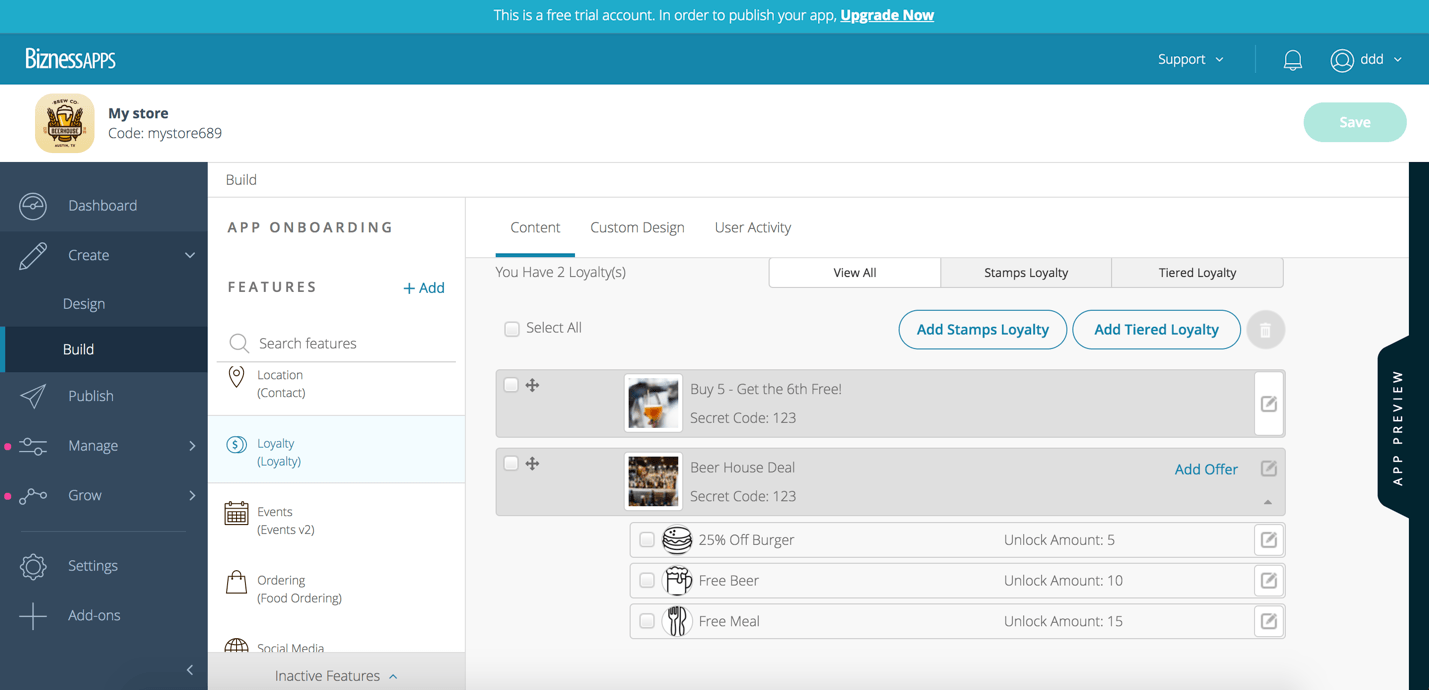Click the notification bell icon
1429x690 pixels.
[1292, 60]
